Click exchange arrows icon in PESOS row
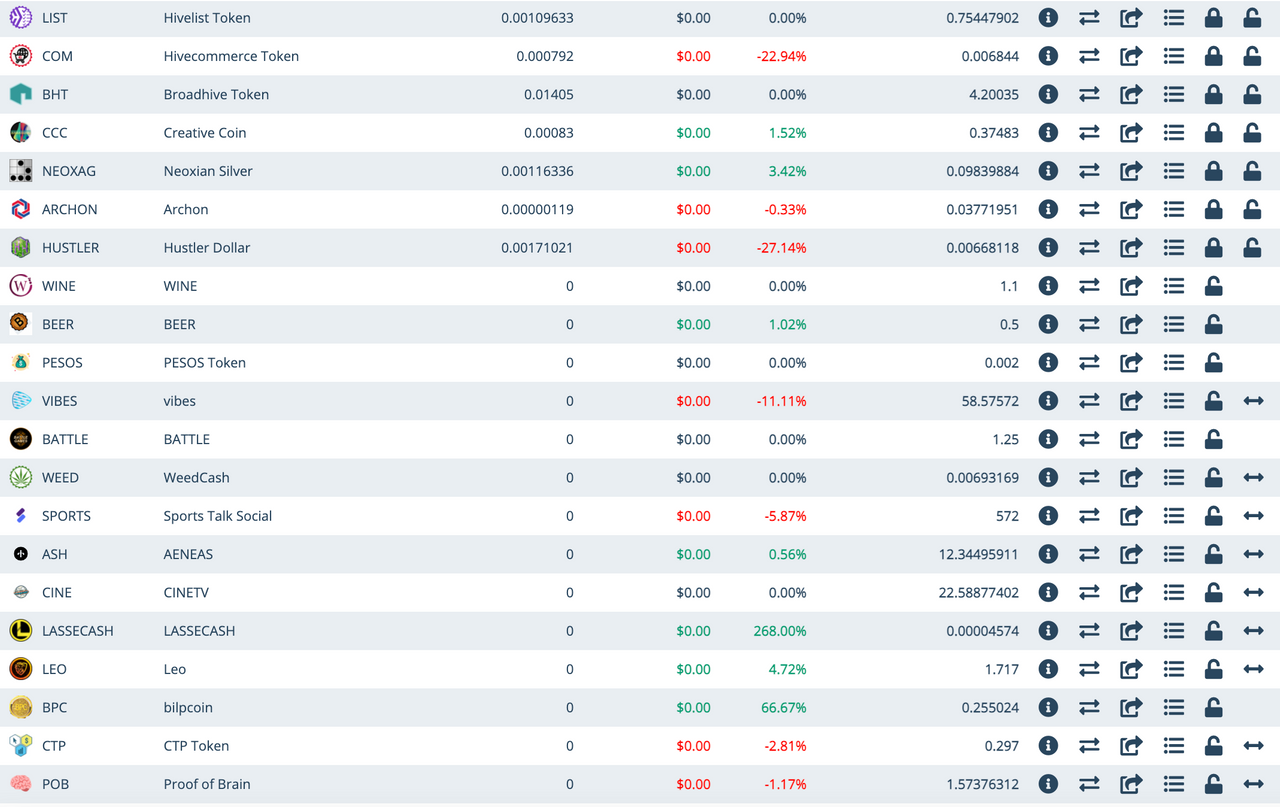 click(x=1089, y=363)
